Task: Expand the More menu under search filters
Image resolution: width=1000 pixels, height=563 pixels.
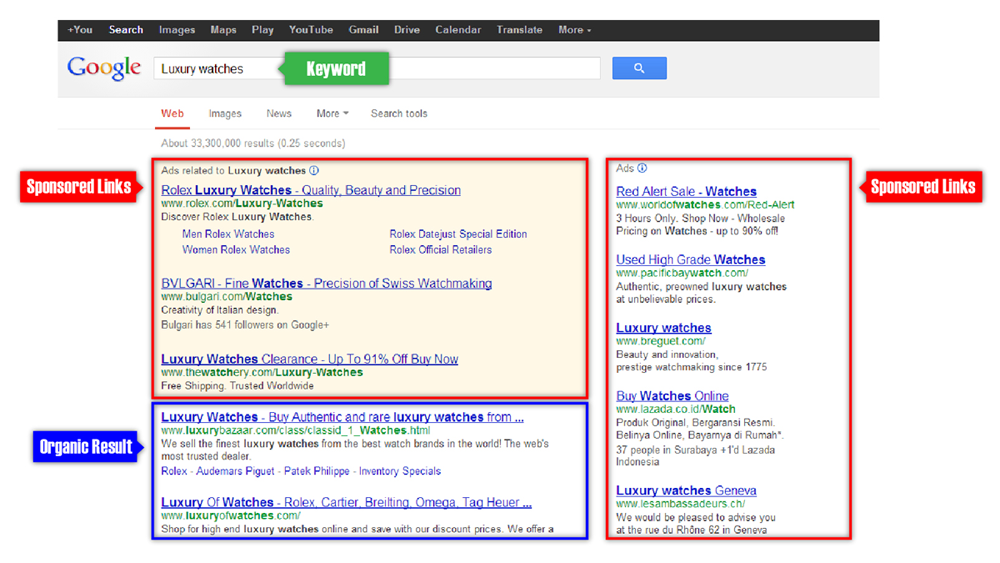Action: [x=332, y=114]
